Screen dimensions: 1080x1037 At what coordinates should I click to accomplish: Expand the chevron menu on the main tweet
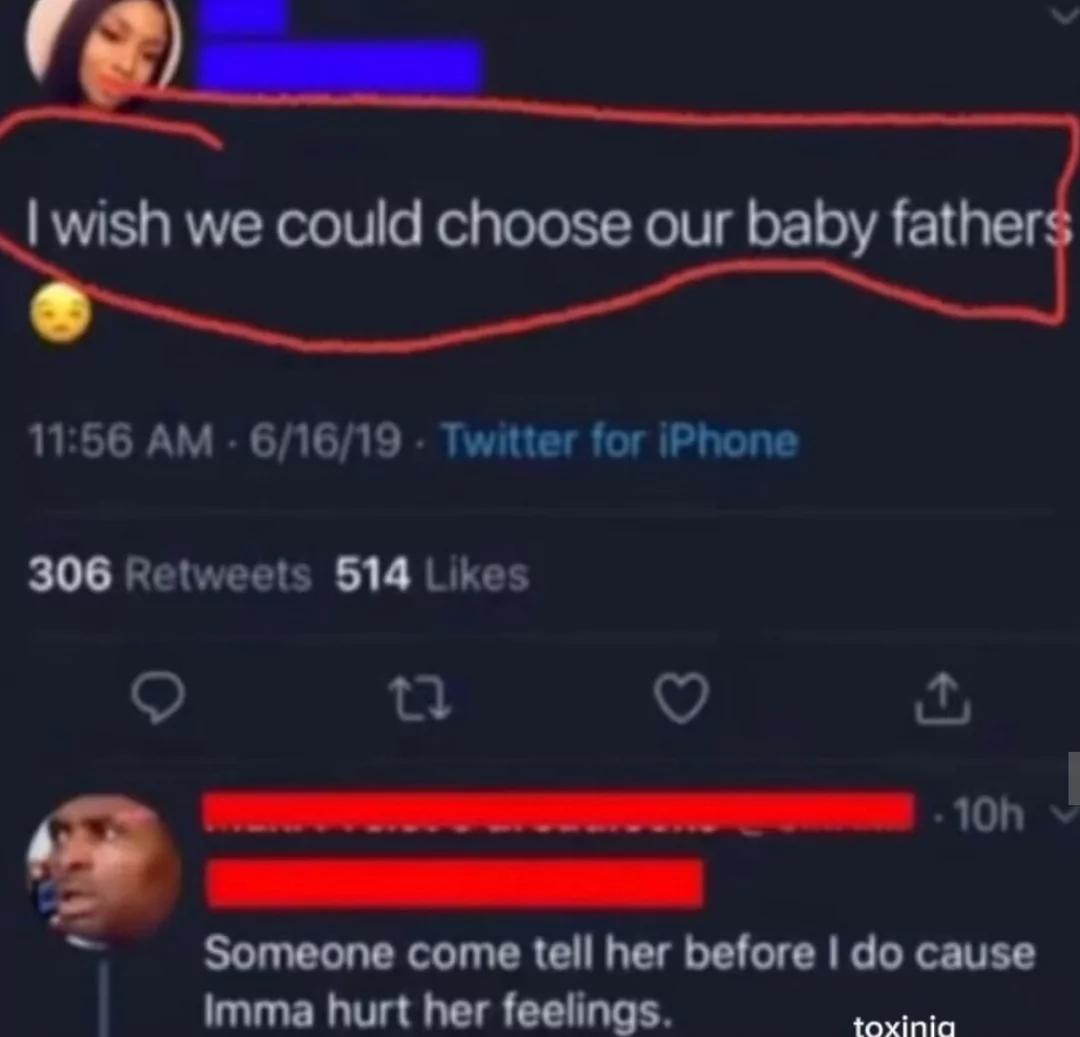(1065, 14)
